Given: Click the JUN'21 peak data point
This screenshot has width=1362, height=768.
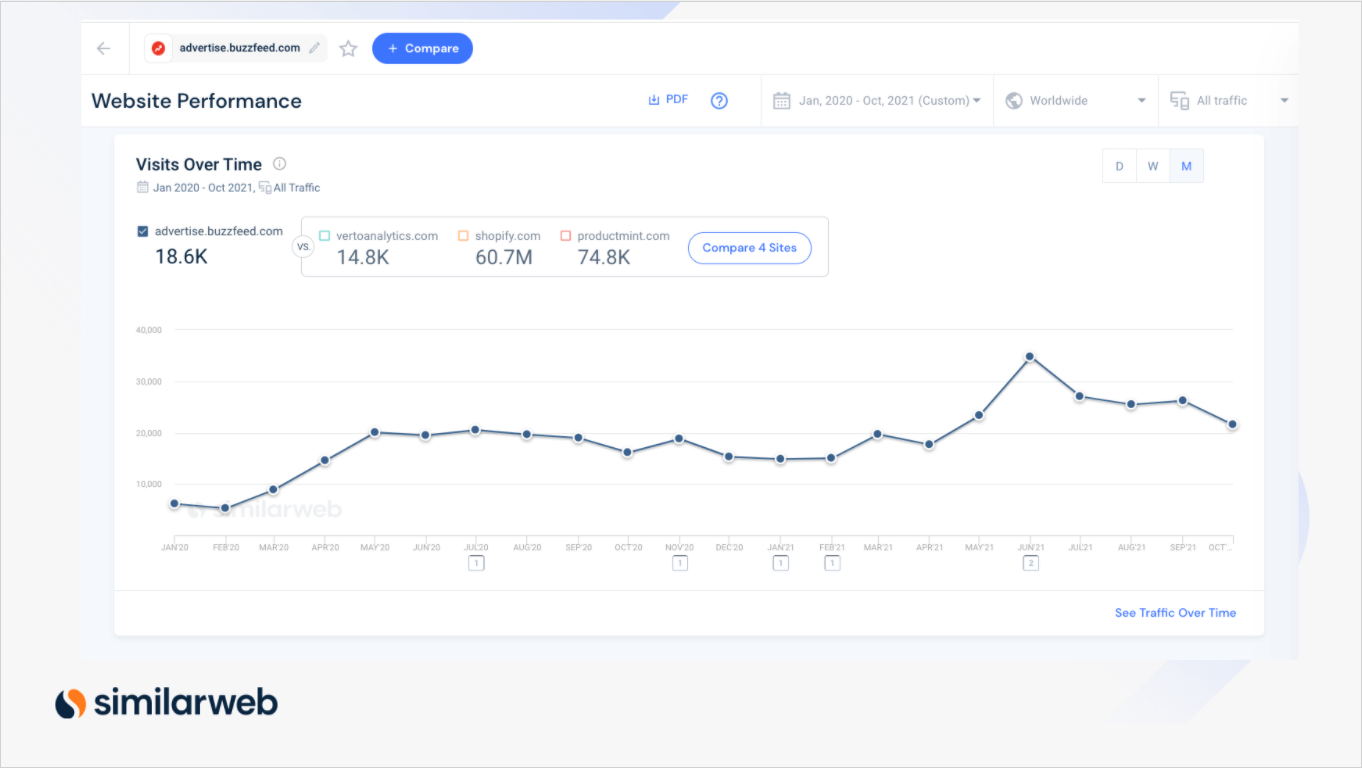Looking at the screenshot, I should (1030, 356).
